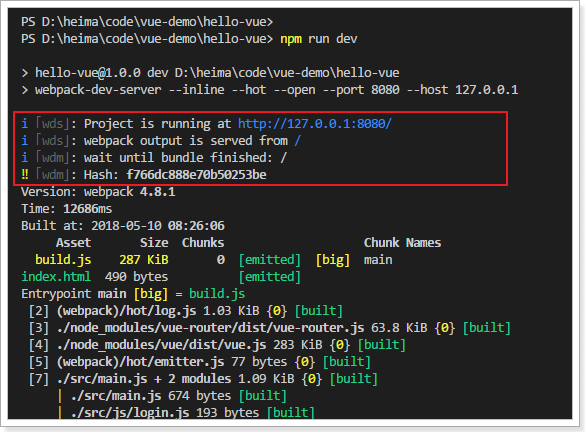This screenshot has width=585, height=432.
Task: Open the http://127.0.0.1:8080/ link
Action: click(x=315, y=123)
